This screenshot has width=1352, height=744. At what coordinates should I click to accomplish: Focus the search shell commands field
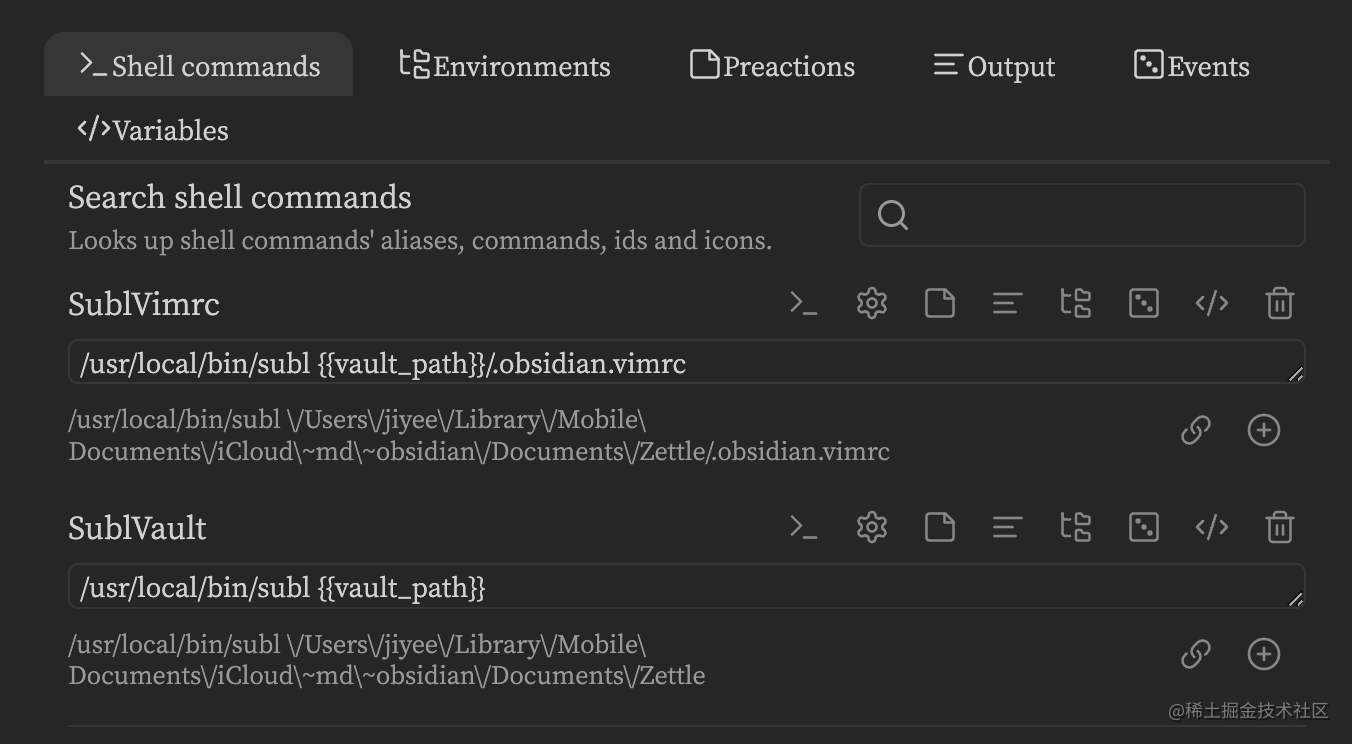1082,215
